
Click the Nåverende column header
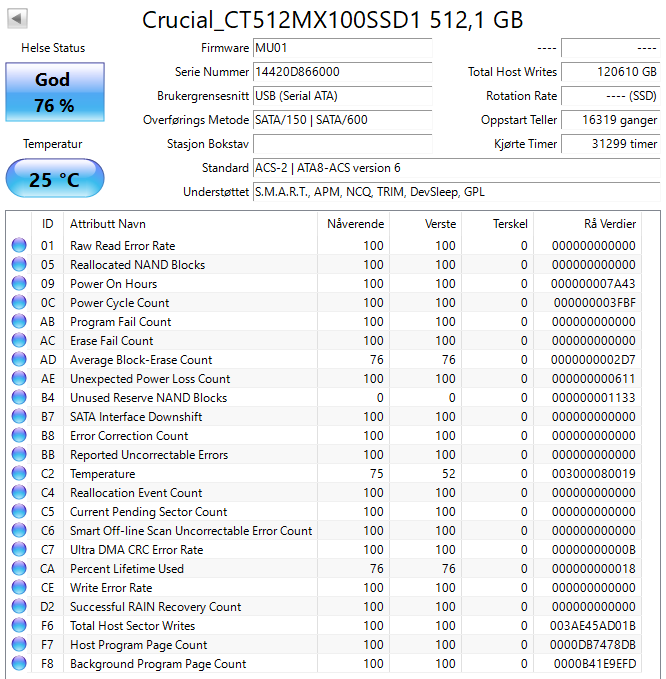355,223
